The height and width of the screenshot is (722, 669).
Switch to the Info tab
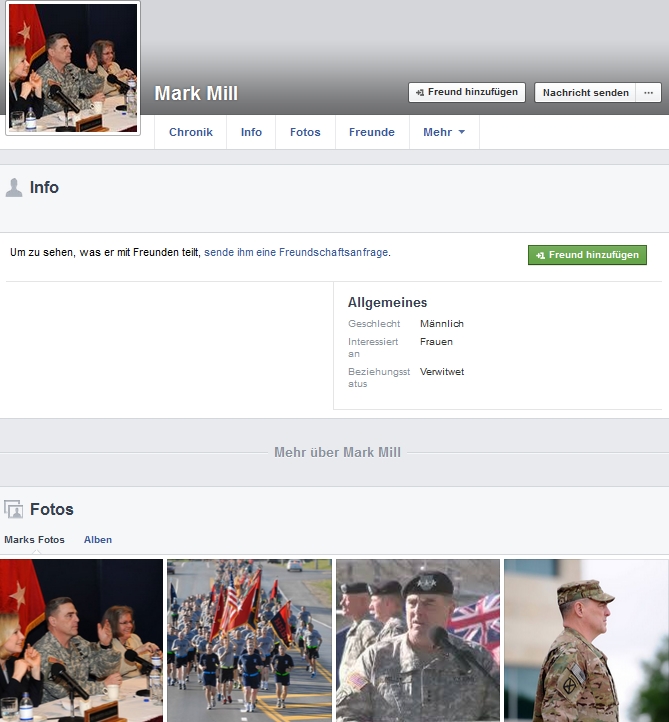click(x=251, y=132)
